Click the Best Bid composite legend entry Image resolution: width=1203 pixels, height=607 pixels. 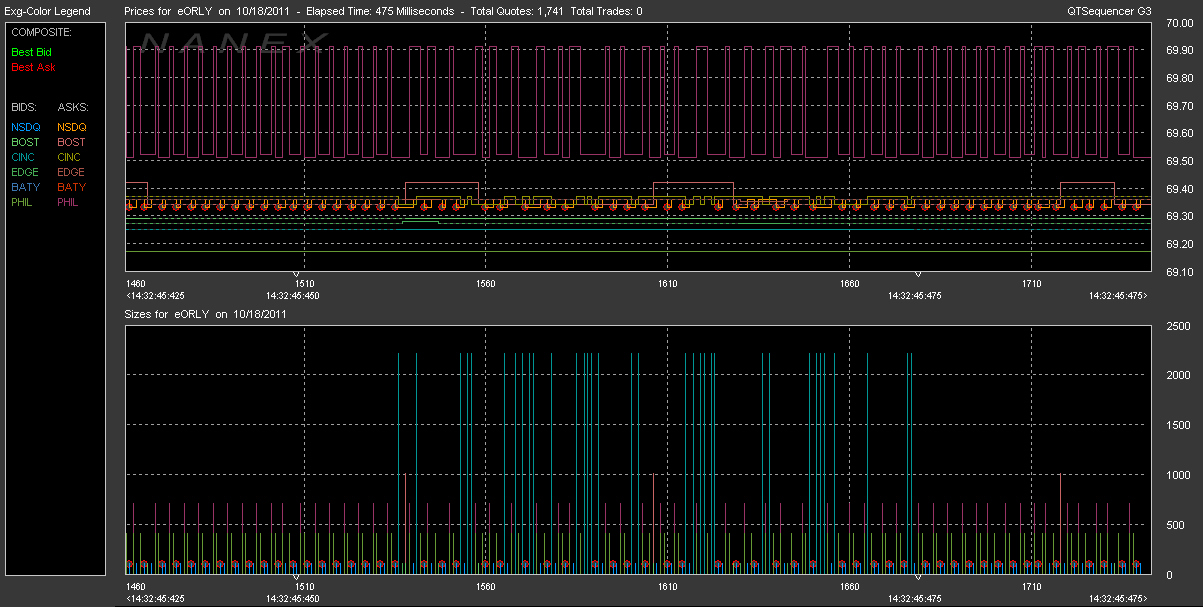[x=33, y=51]
